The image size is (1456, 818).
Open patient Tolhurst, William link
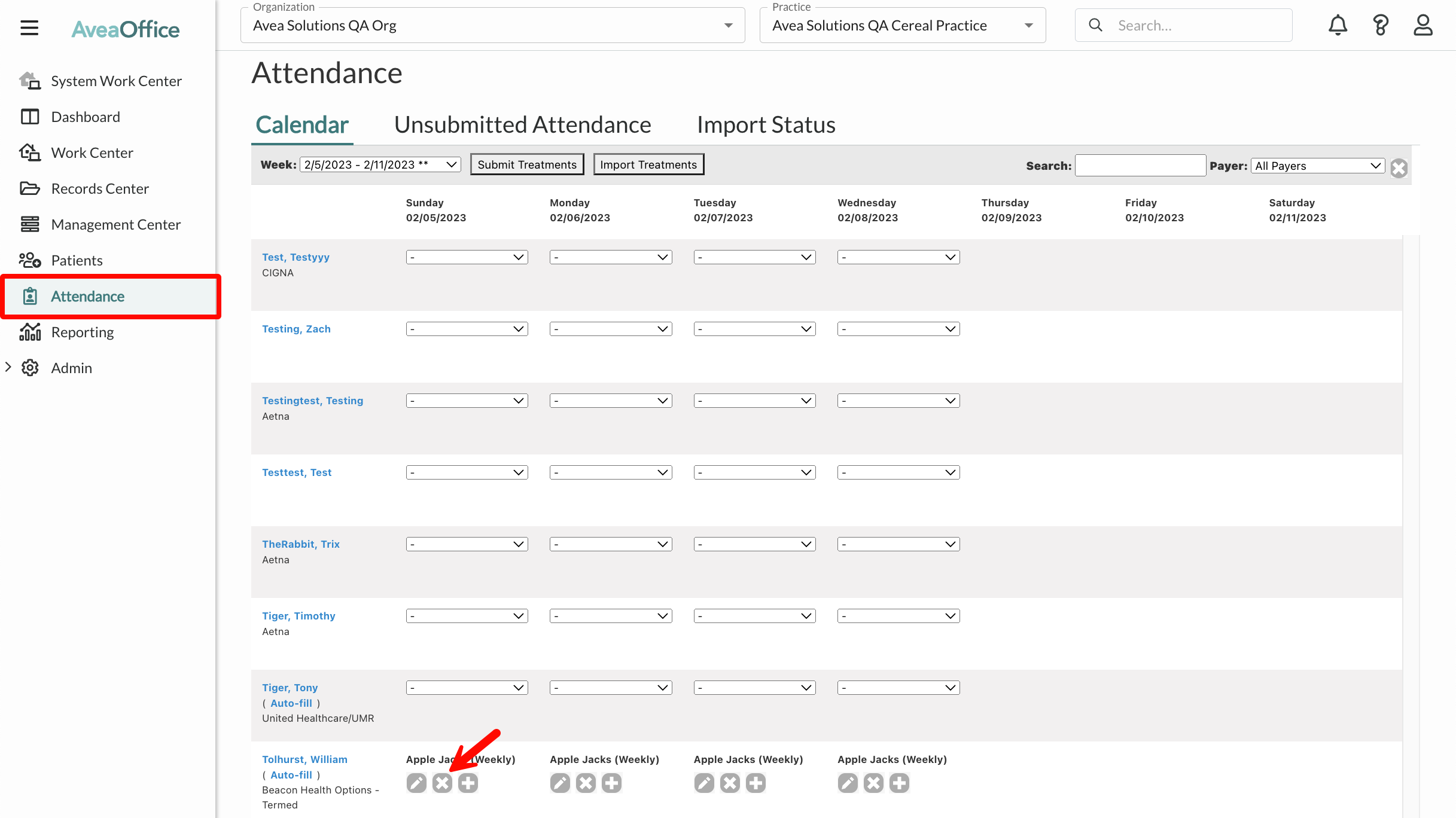click(x=304, y=759)
